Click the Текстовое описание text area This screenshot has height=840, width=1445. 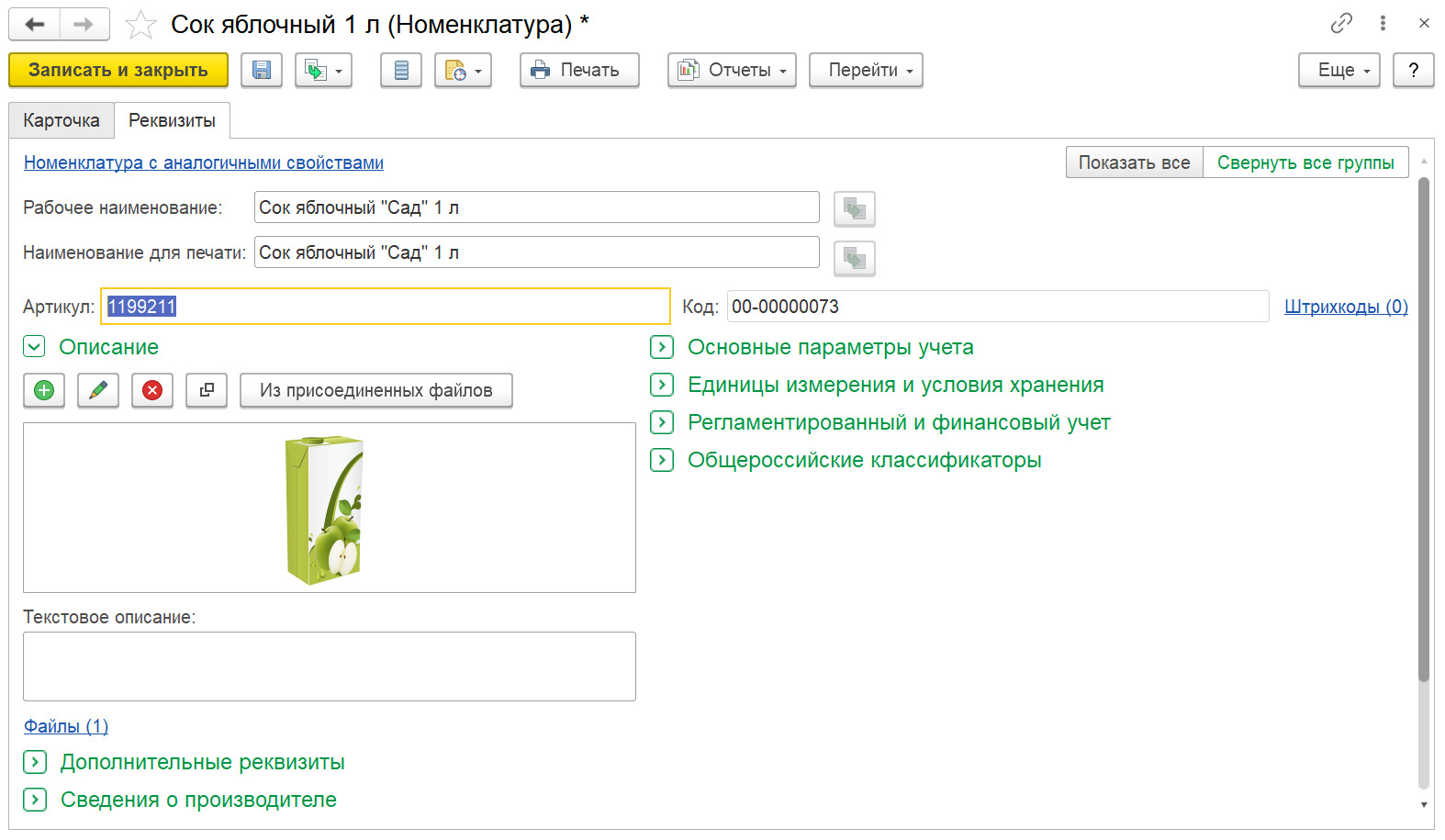tap(330, 666)
